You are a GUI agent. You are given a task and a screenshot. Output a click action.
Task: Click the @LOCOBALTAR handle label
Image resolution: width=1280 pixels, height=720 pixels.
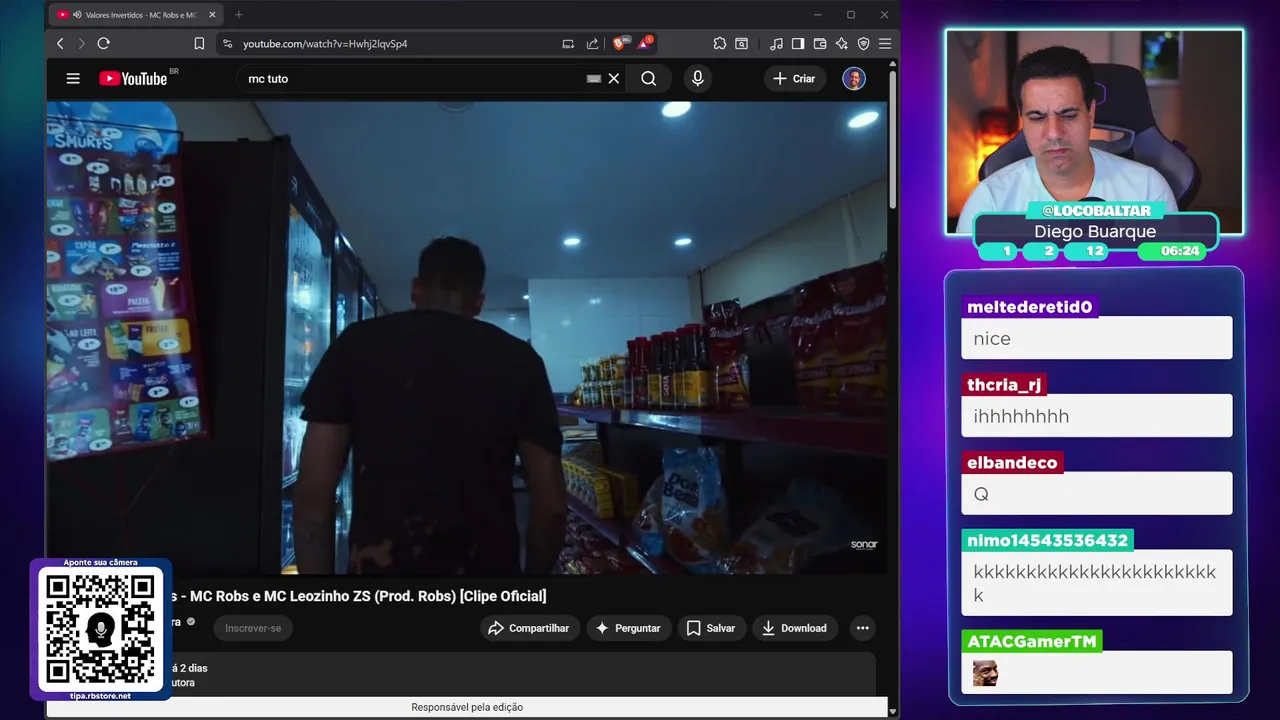tap(1097, 211)
